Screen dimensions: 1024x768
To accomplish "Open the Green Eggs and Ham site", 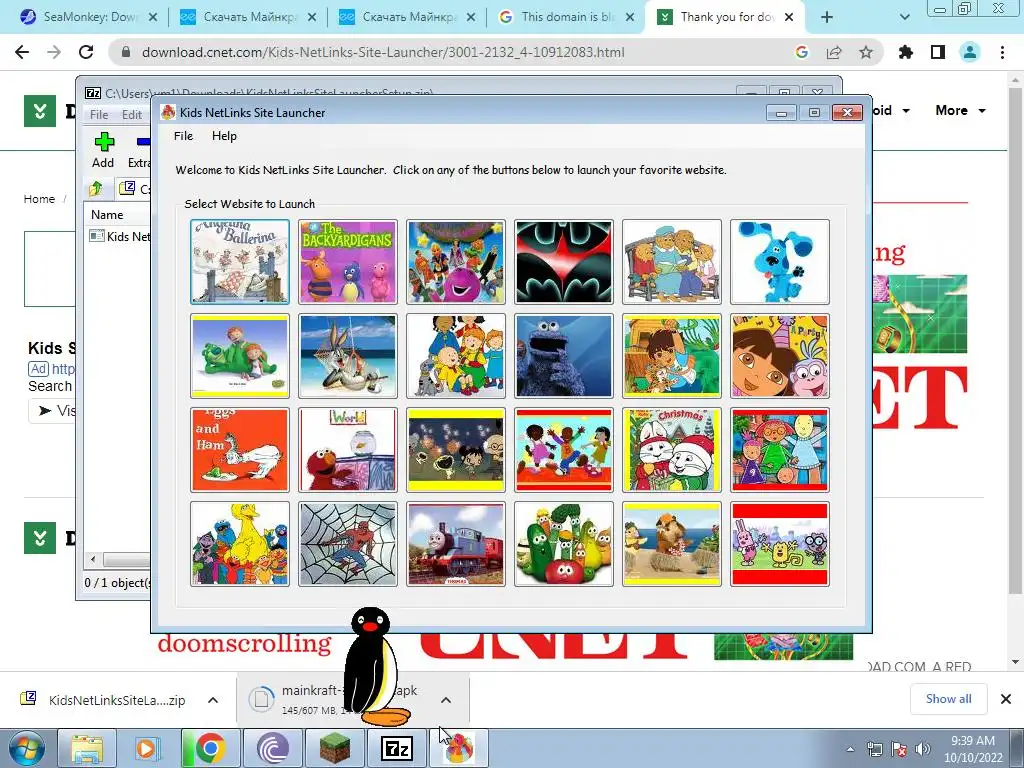I will pos(240,450).
